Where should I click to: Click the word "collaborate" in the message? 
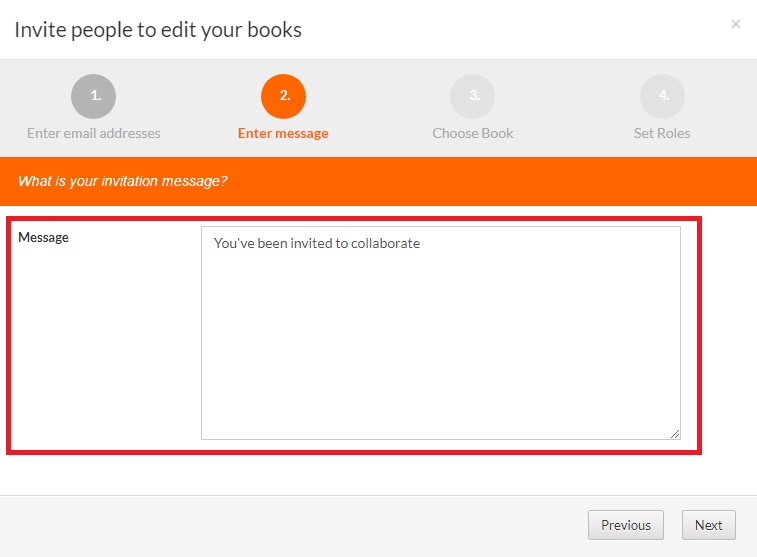pos(385,243)
